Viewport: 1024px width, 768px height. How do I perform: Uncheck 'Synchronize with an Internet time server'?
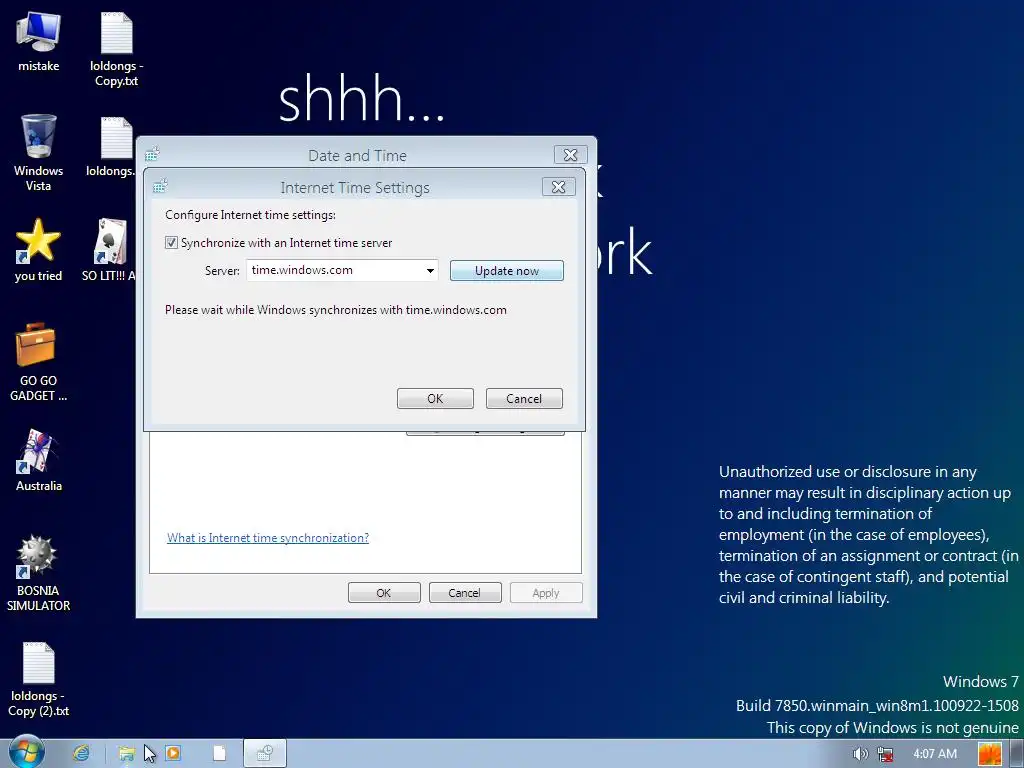click(x=171, y=243)
